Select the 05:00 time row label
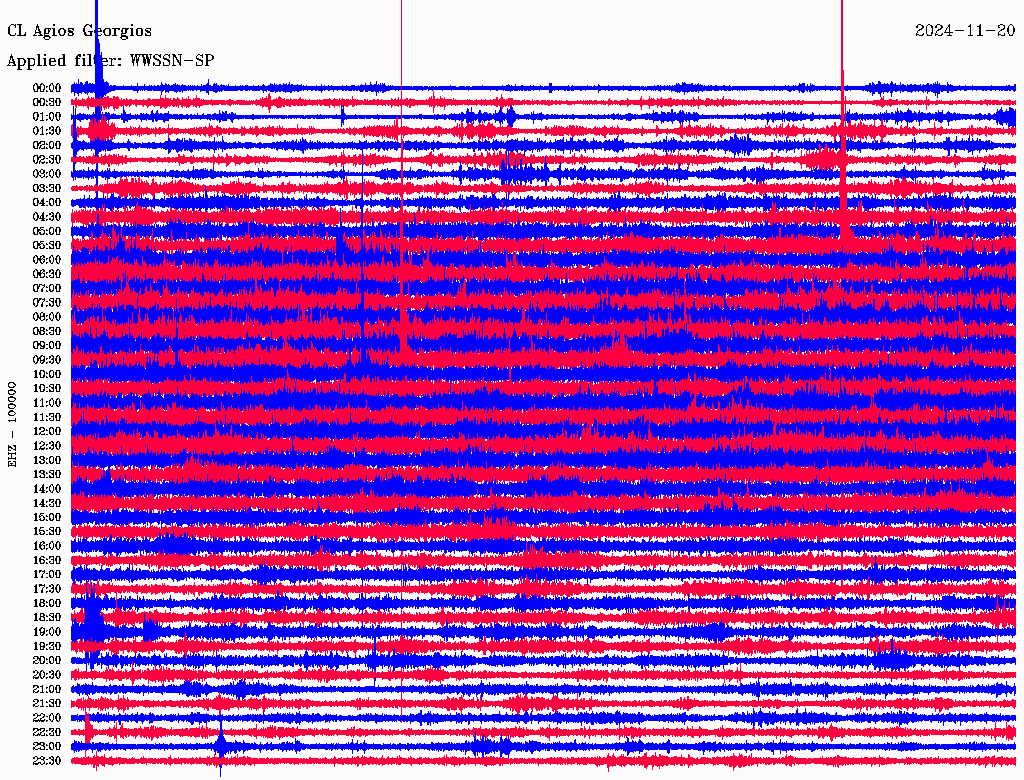The height and width of the screenshot is (780, 1024). click(47, 231)
